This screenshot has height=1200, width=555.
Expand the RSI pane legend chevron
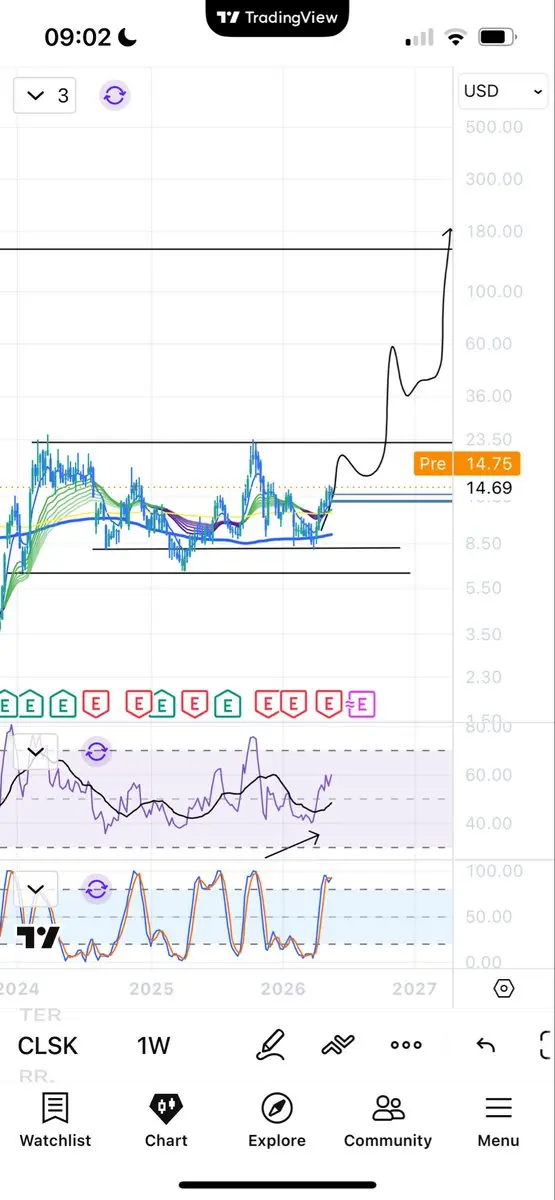[x=36, y=751]
